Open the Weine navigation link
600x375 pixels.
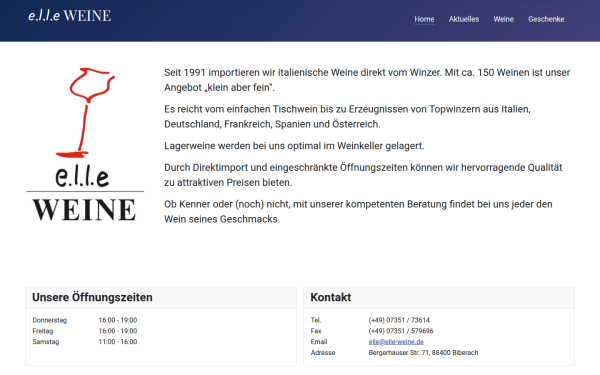click(503, 19)
